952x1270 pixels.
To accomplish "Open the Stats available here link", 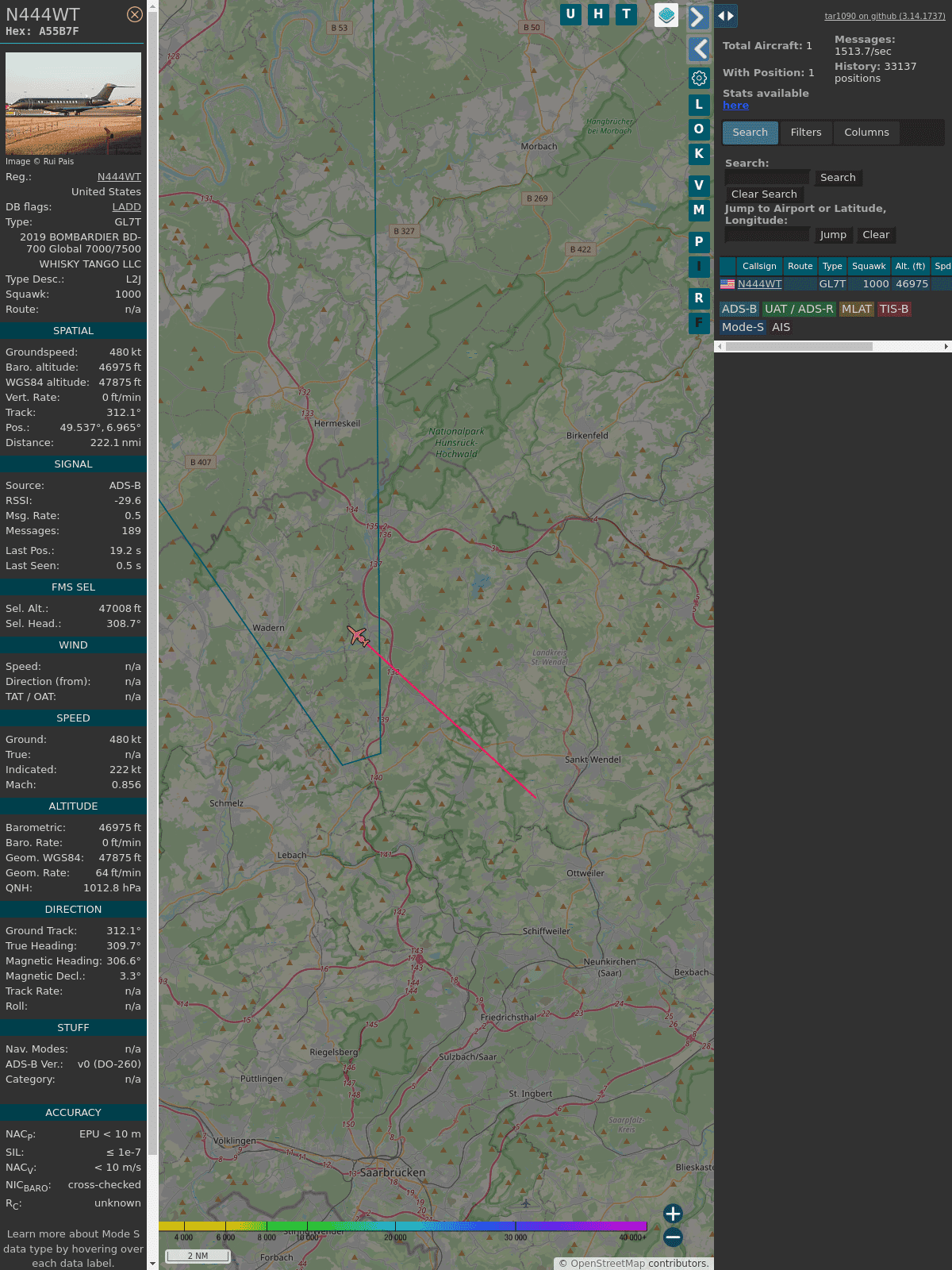I will (x=735, y=106).
